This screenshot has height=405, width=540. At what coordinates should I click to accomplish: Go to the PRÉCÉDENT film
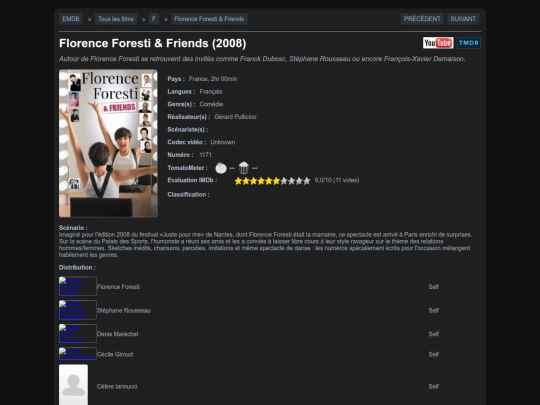tap(422, 19)
